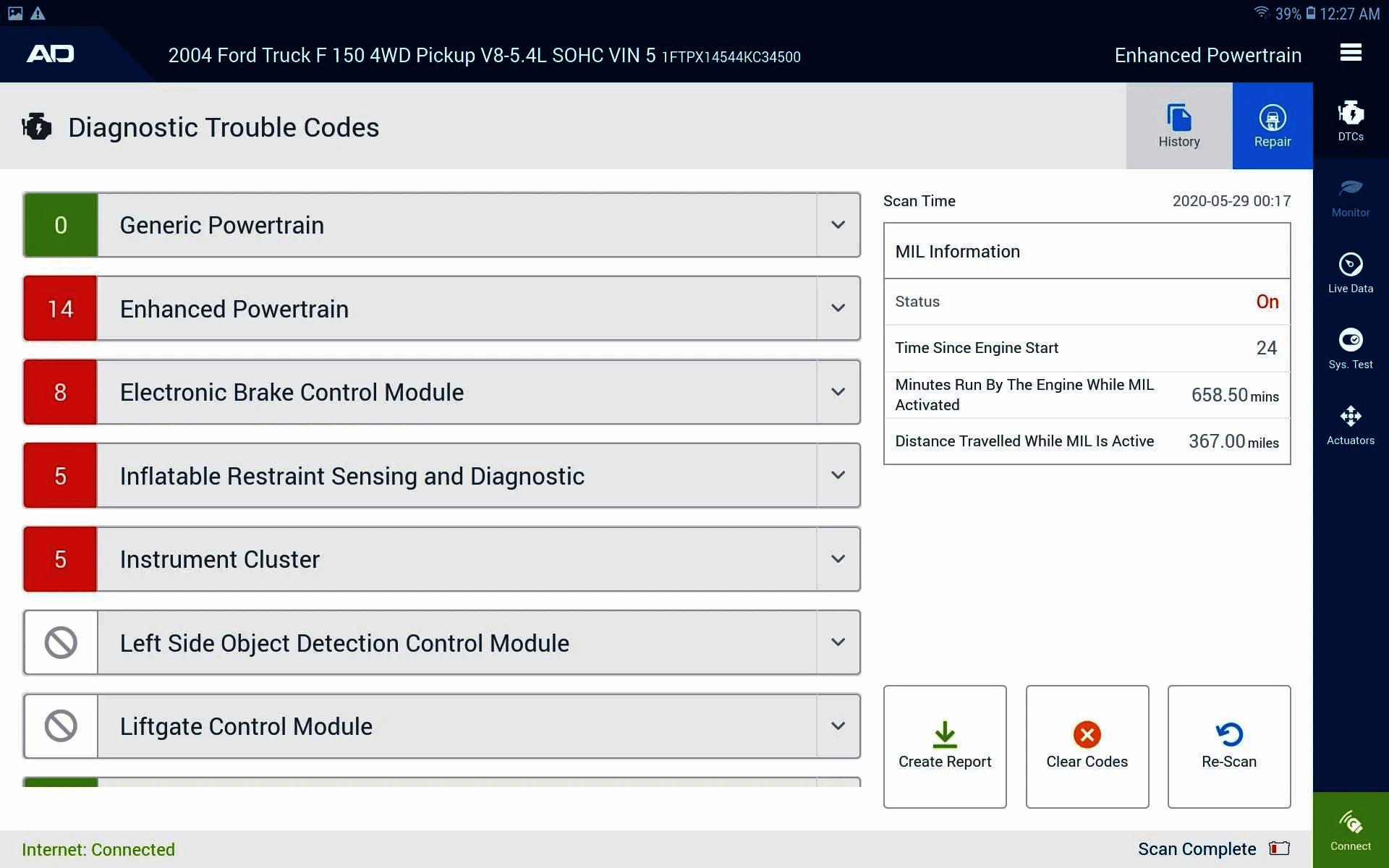Click the Create Report button

tap(944, 746)
